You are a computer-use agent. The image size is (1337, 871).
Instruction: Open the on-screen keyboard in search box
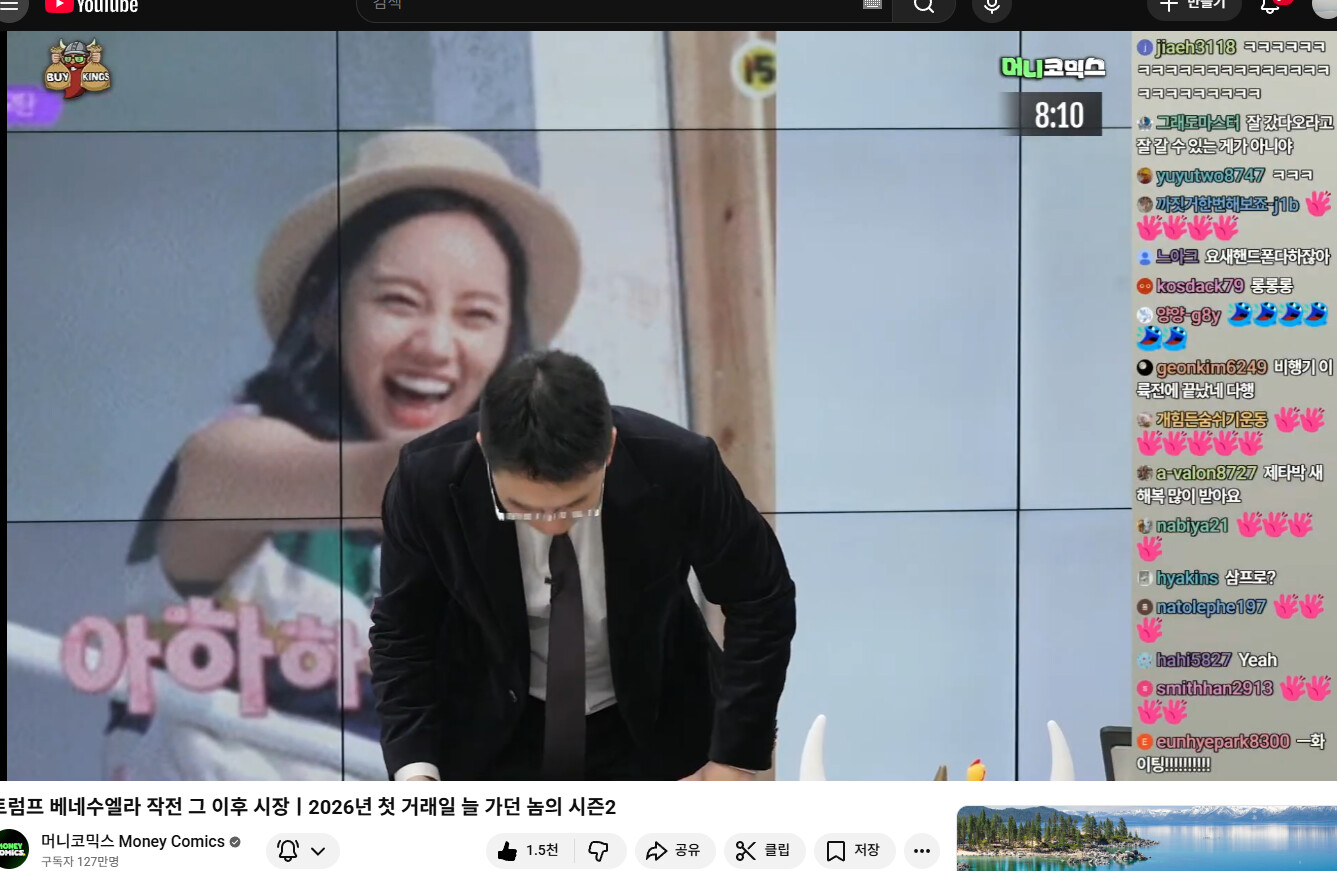(872, 5)
